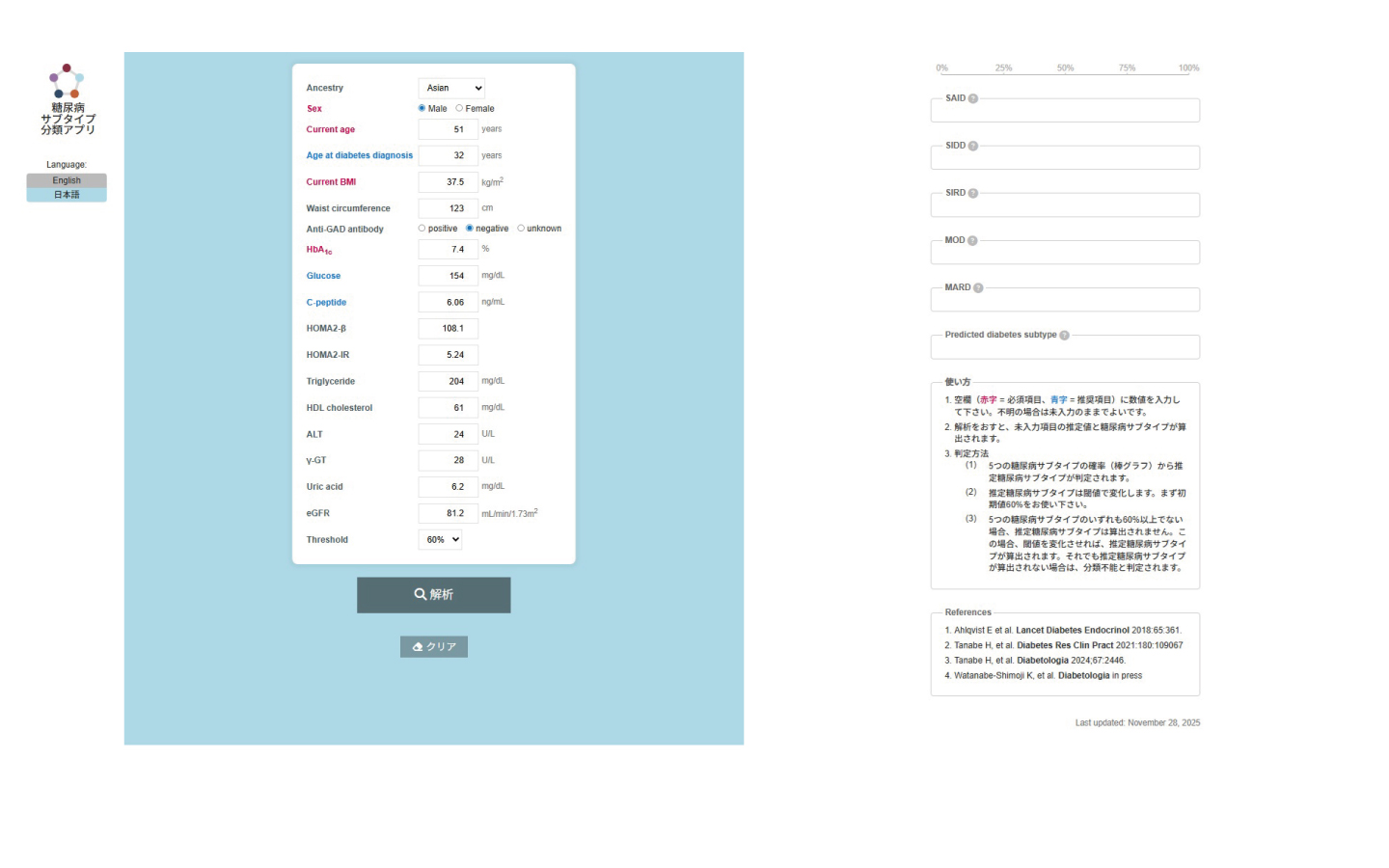
Task: Show the SIRD help tooltip icon
Action: tap(973, 193)
